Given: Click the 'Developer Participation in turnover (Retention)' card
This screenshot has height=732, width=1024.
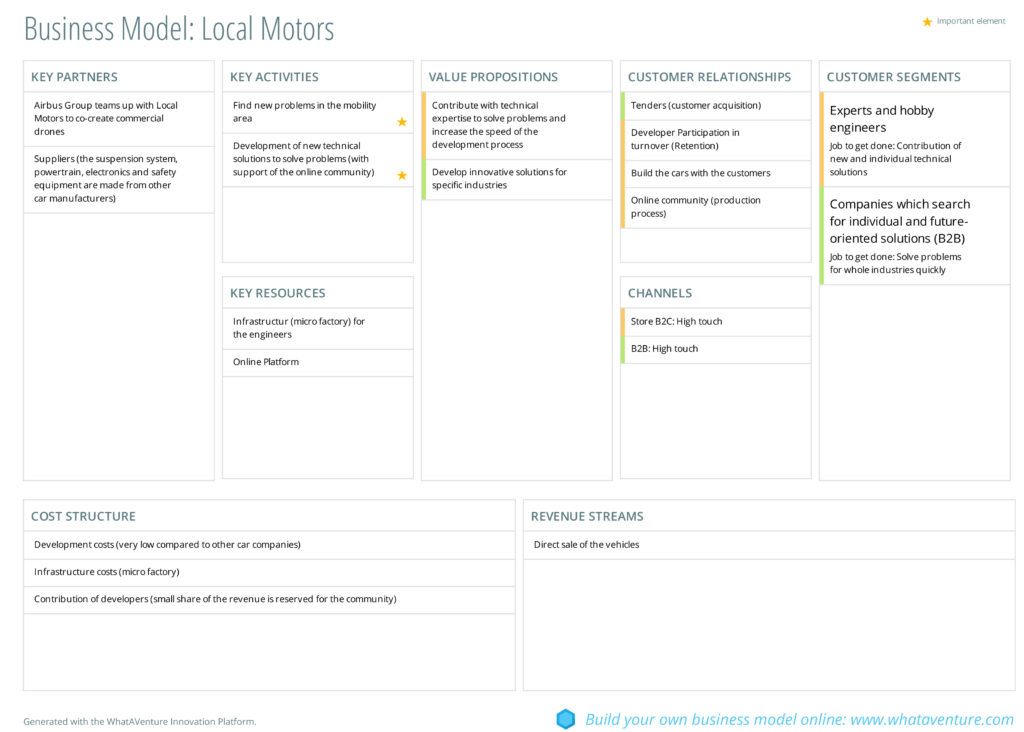Looking at the screenshot, I should 716,140.
